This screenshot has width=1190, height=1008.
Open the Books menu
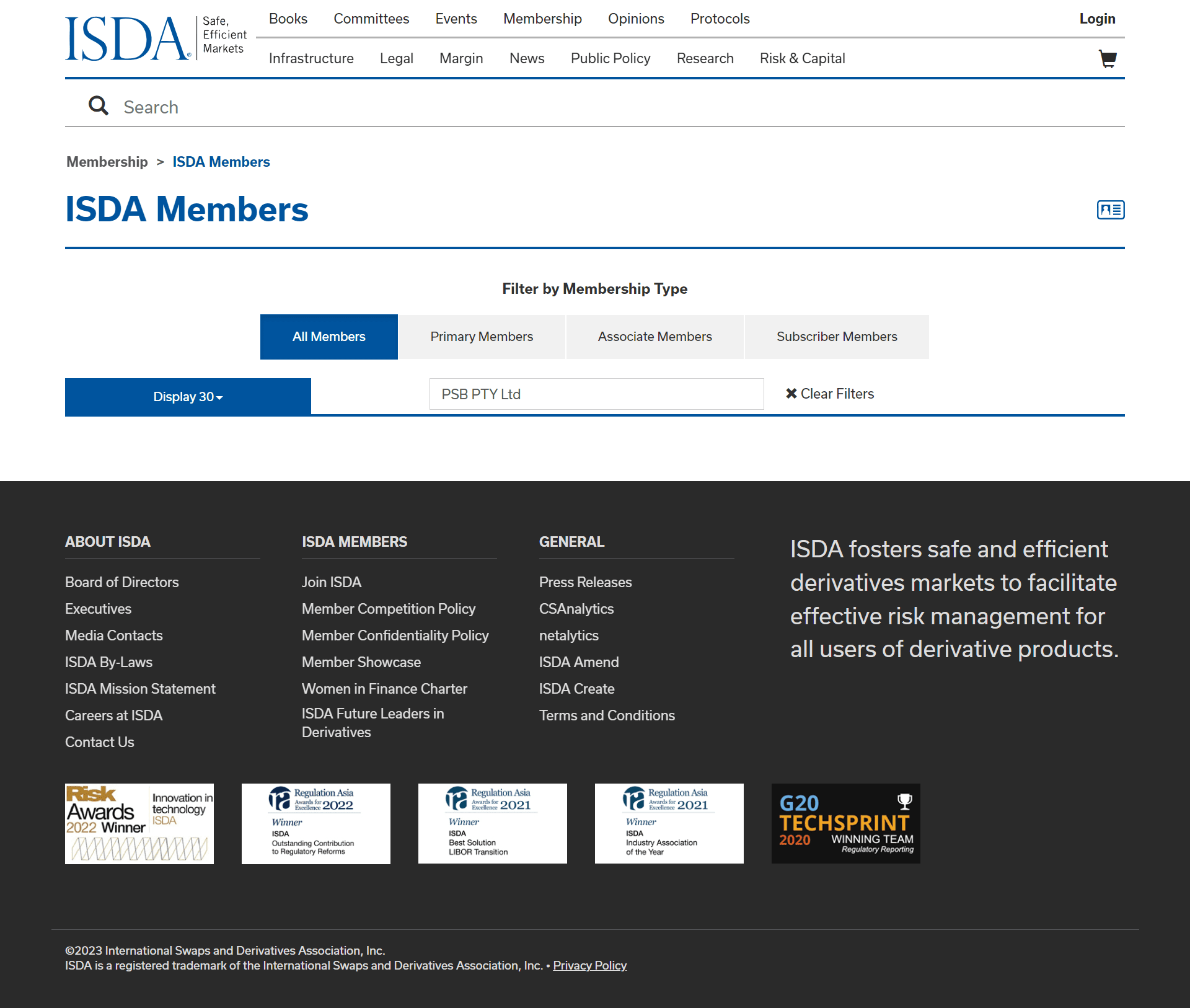[x=288, y=19]
